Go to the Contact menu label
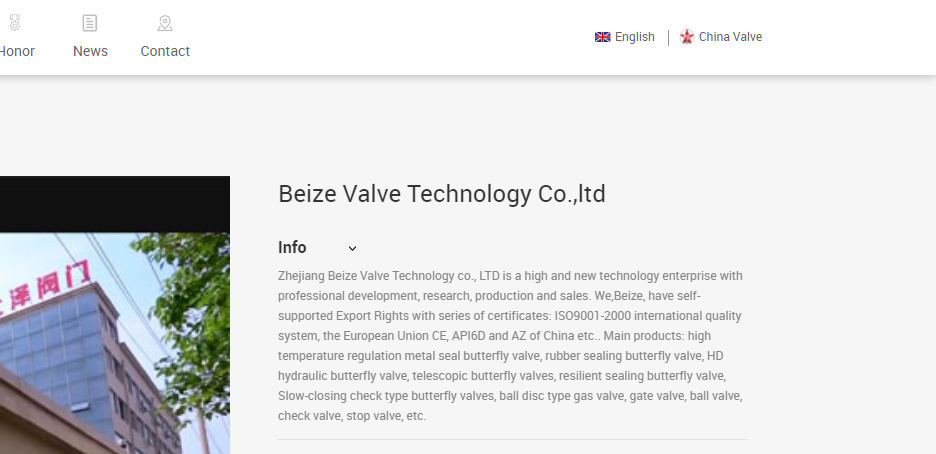This screenshot has width=936, height=454. click(165, 51)
